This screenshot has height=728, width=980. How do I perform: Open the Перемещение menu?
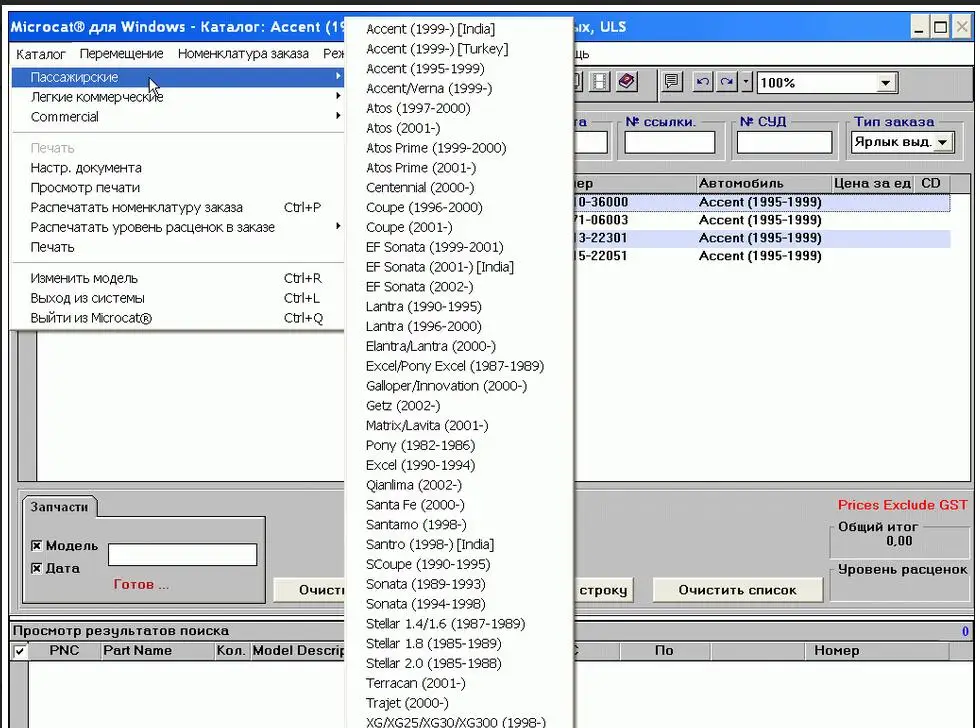tap(121, 54)
